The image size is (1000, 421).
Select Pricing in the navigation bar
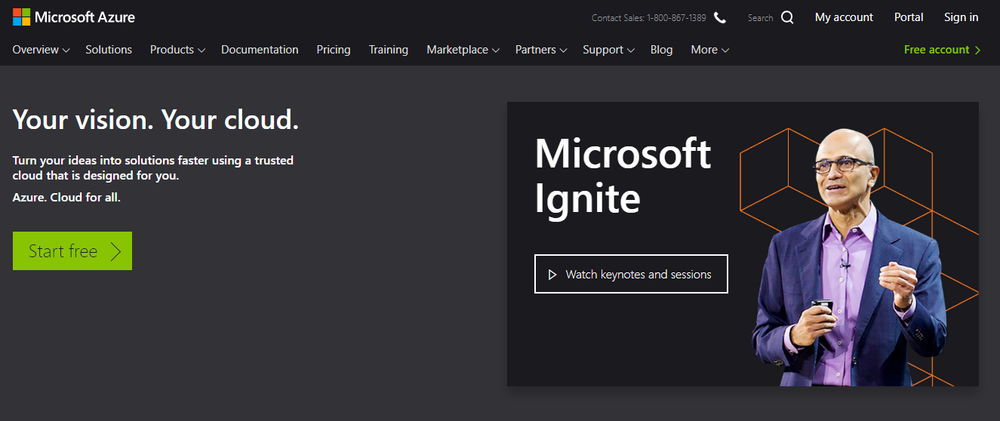pyautogui.click(x=334, y=50)
